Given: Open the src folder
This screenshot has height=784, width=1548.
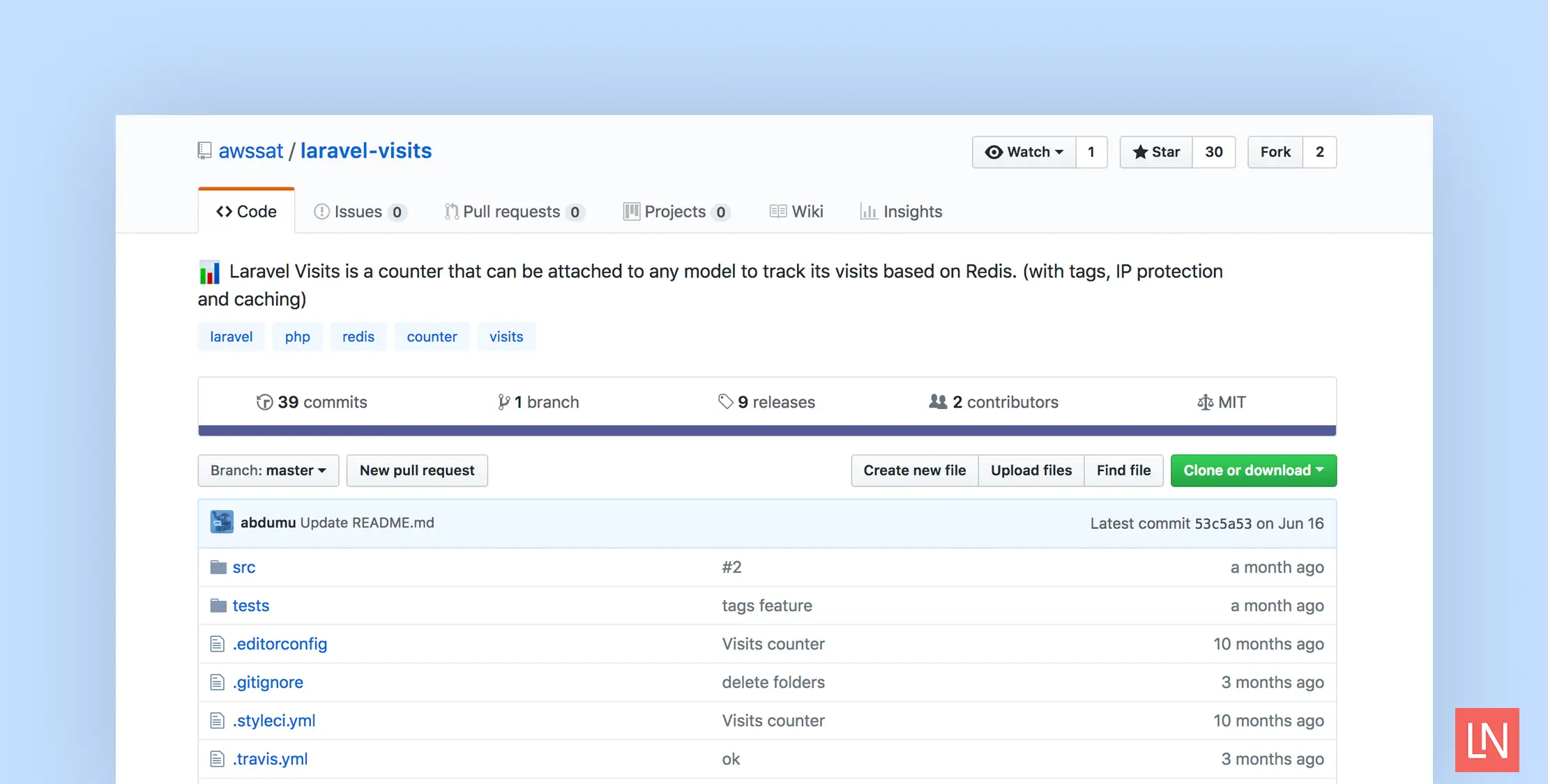Looking at the screenshot, I should coord(244,567).
